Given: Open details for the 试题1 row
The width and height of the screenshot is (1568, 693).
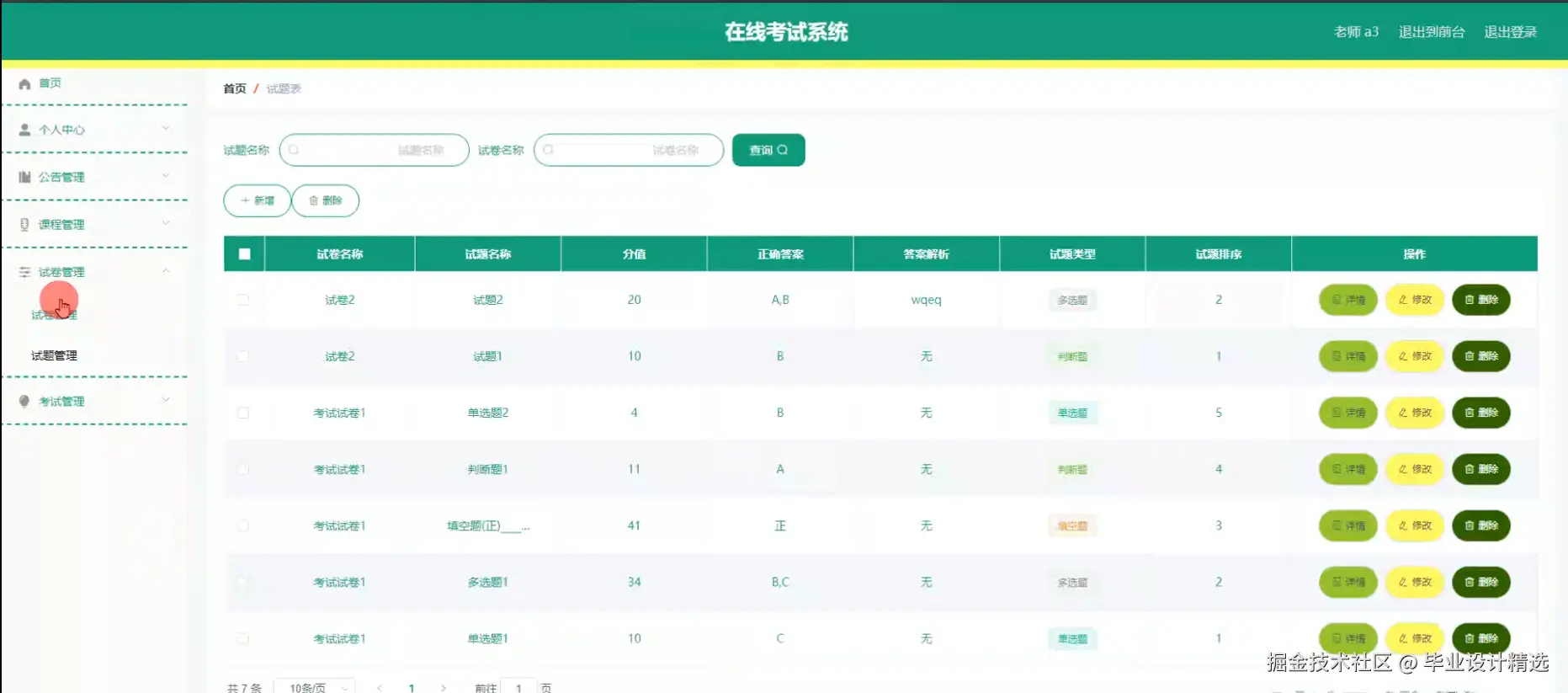Looking at the screenshot, I should [1348, 356].
